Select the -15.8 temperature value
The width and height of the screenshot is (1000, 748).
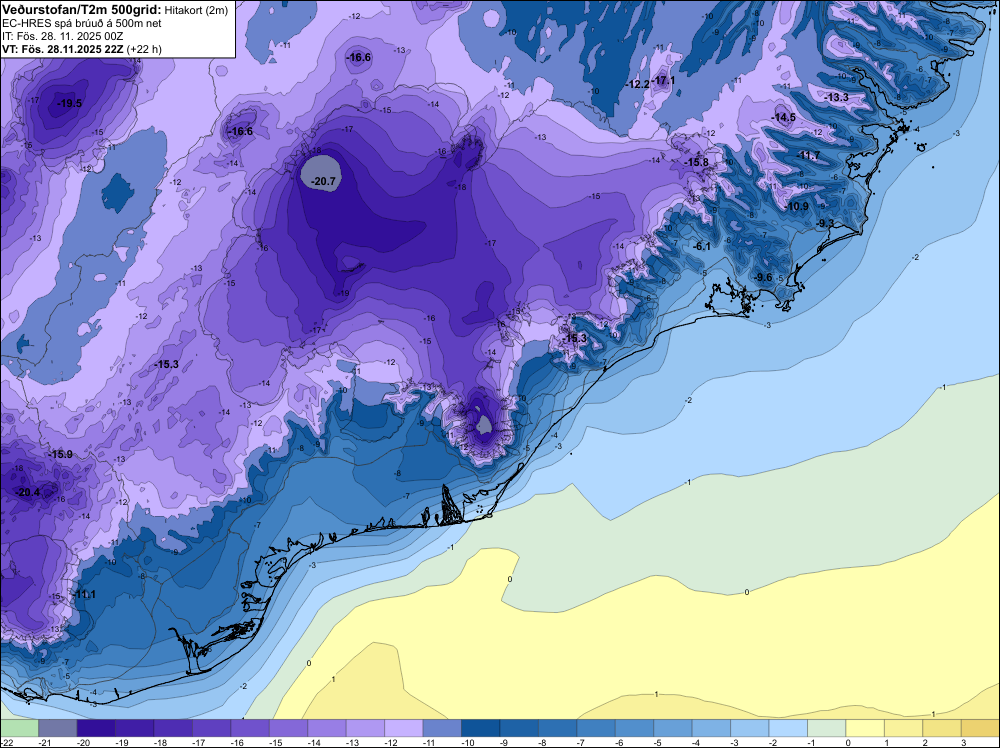(x=696, y=163)
